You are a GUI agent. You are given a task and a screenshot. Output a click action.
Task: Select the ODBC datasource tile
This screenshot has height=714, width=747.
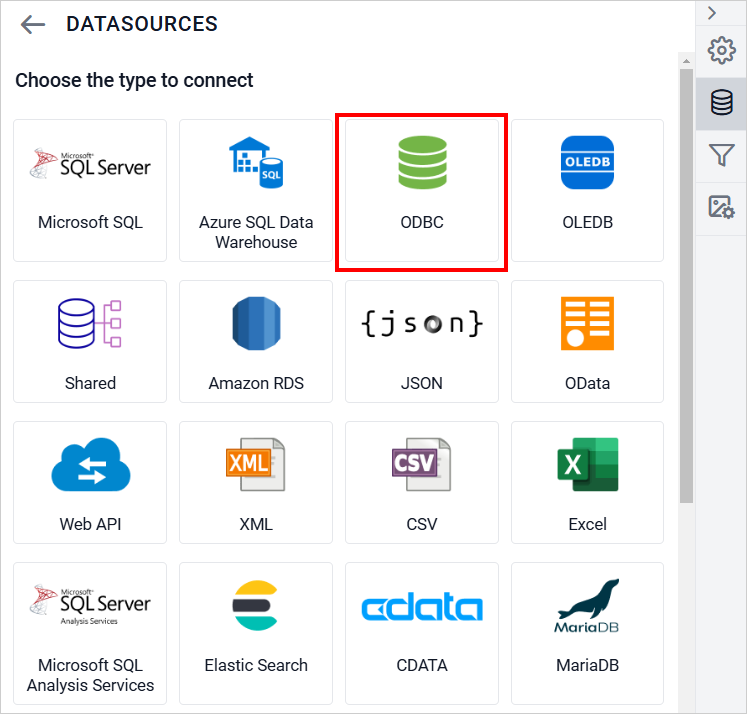[422, 190]
